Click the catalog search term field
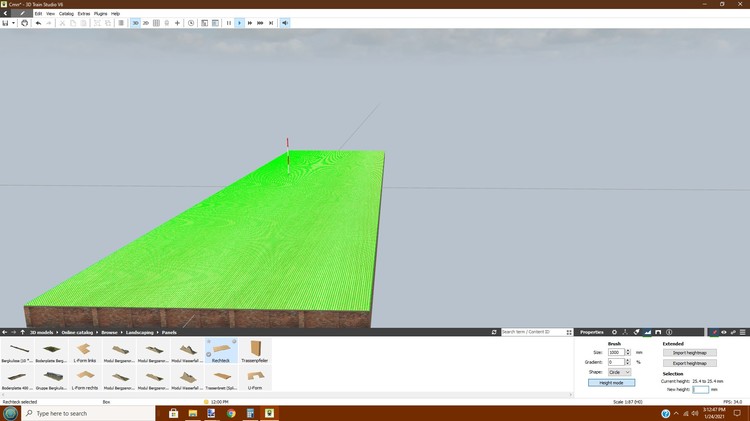Screen dimensions: 750x421 [x=533, y=332]
